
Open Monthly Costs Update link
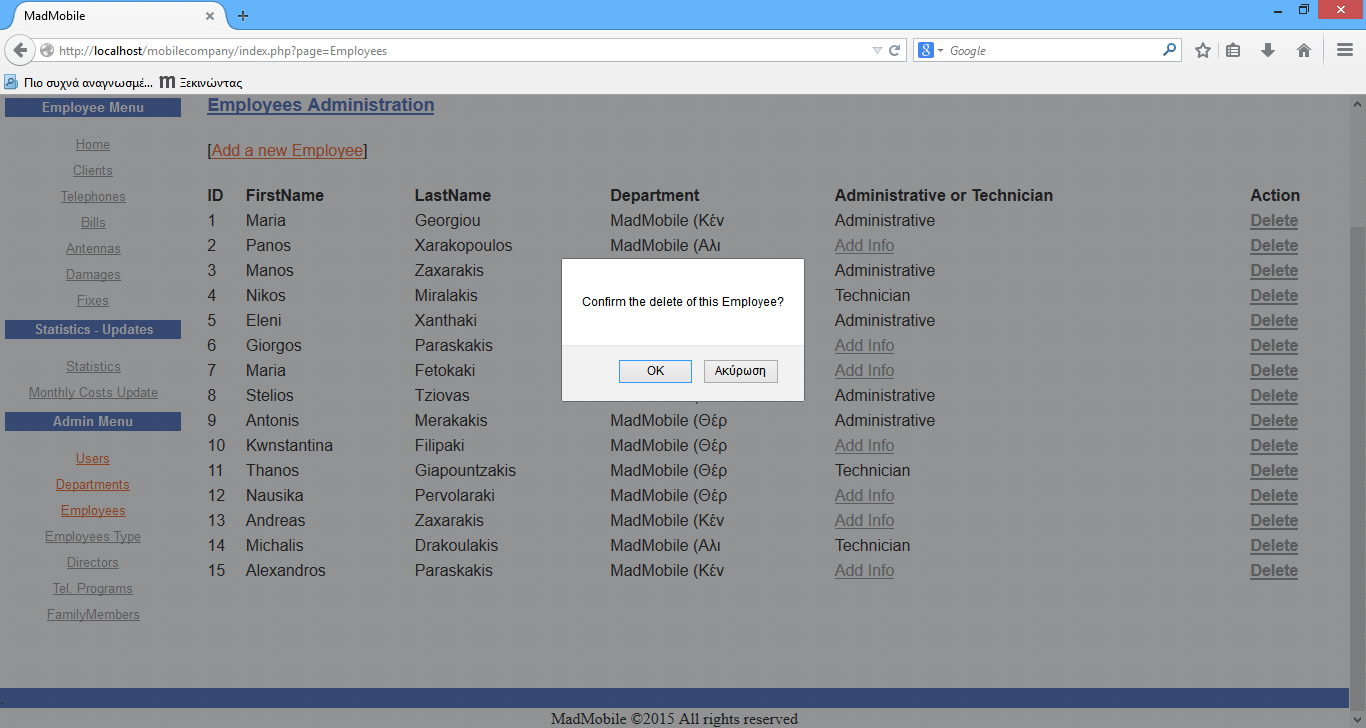pos(93,393)
